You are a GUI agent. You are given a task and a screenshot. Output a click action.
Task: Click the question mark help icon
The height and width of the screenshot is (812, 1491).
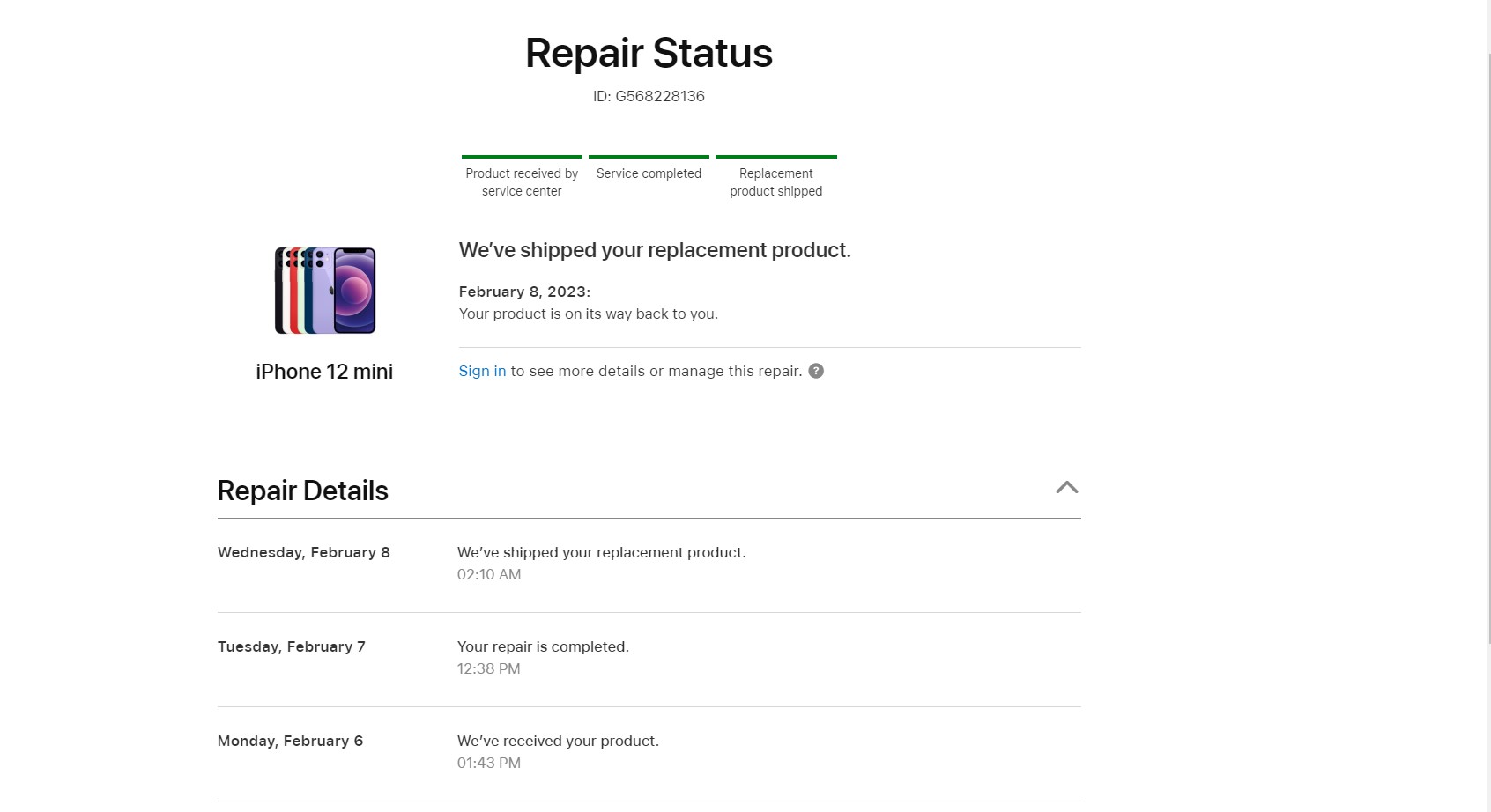[x=816, y=371]
